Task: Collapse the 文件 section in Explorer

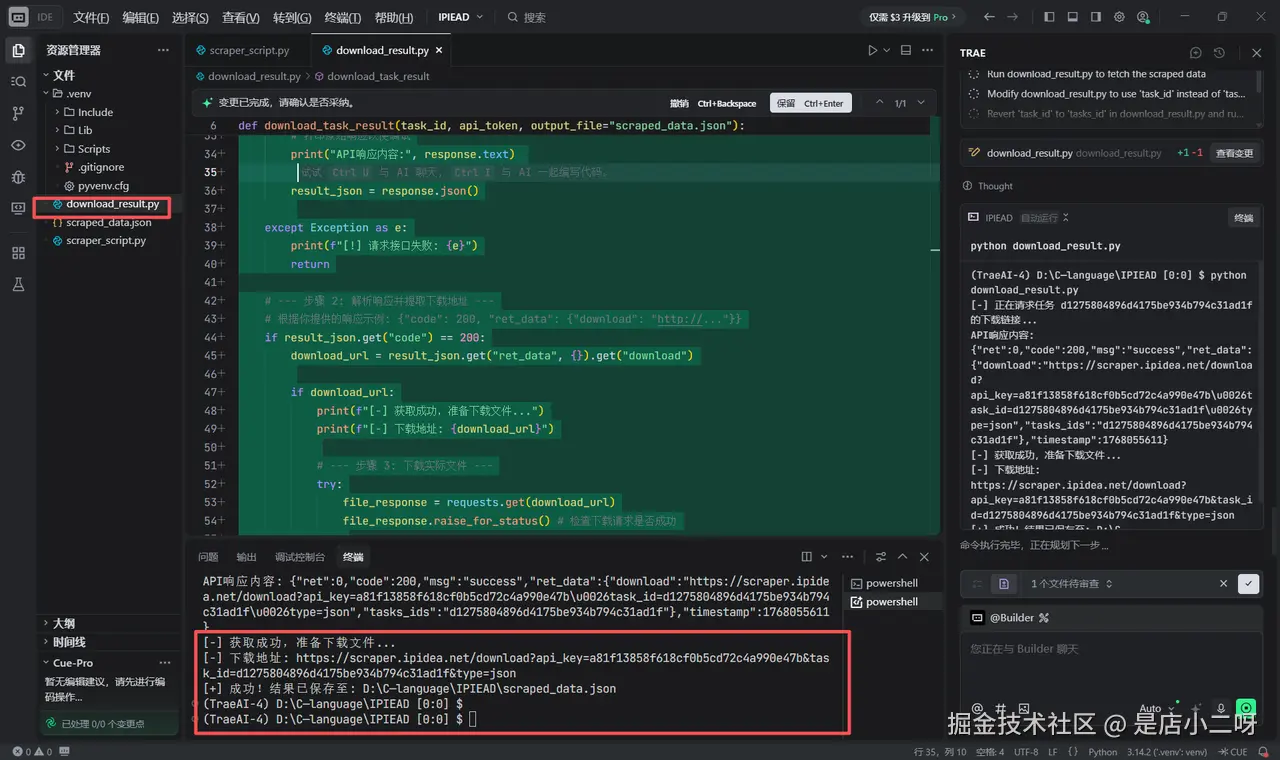Action: click(x=46, y=75)
